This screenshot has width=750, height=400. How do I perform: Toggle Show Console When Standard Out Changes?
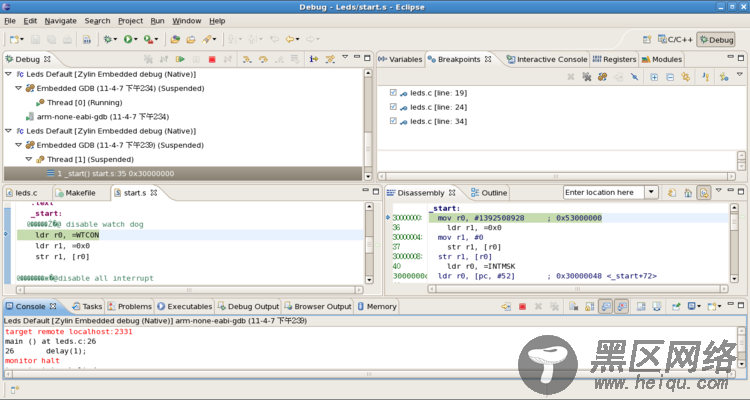[606, 307]
